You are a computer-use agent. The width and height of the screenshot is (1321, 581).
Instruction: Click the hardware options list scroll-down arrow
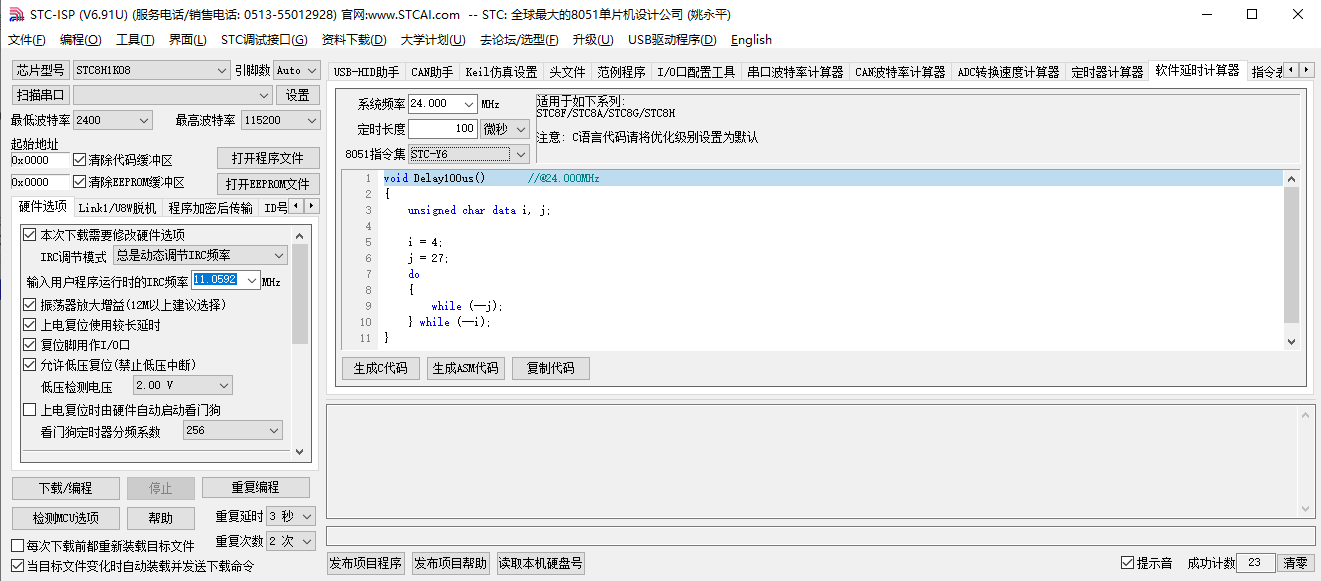(300, 451)
